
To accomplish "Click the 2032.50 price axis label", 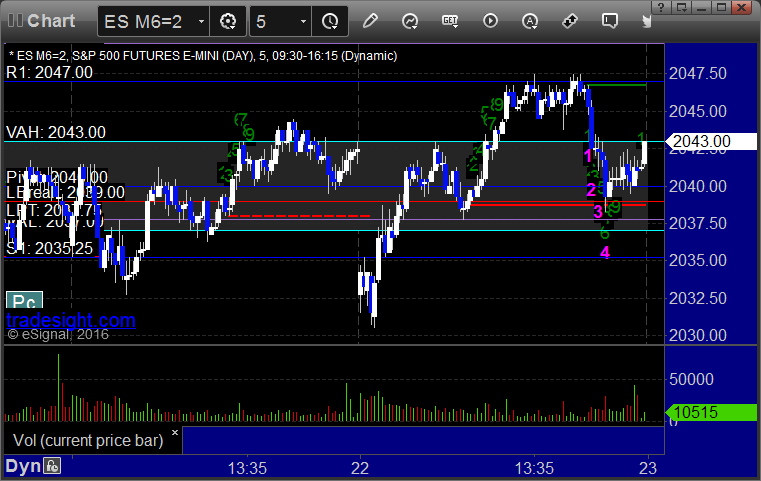I will (697, 298).
